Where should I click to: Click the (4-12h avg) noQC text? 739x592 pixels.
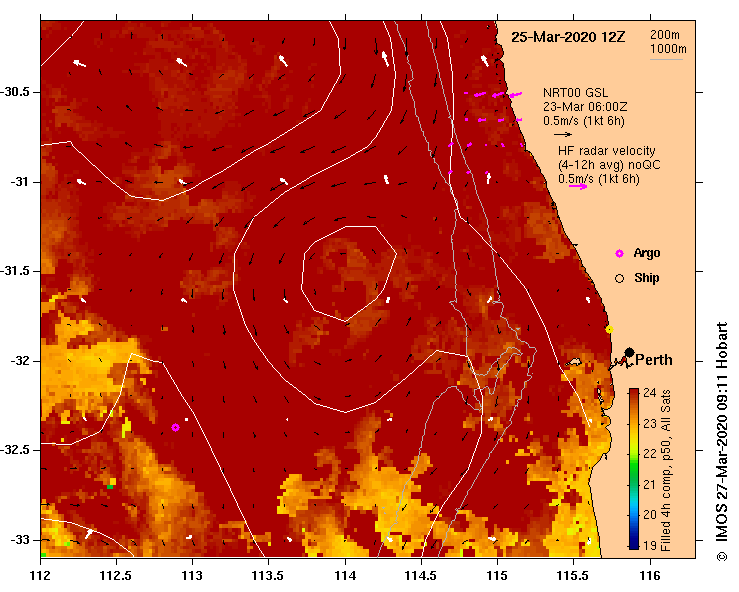(609, 165)
